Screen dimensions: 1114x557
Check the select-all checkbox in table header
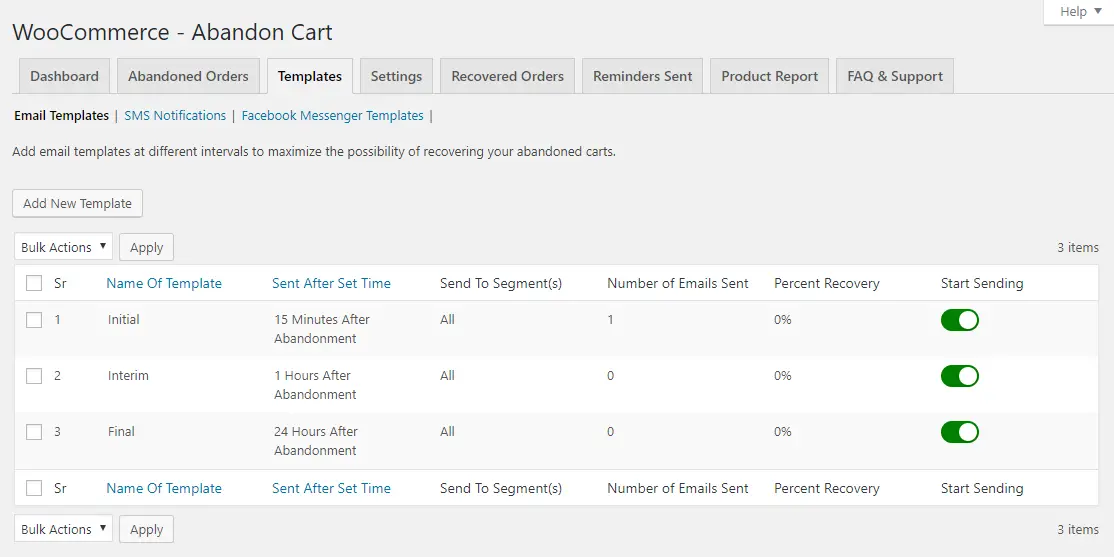coord(34,283)
